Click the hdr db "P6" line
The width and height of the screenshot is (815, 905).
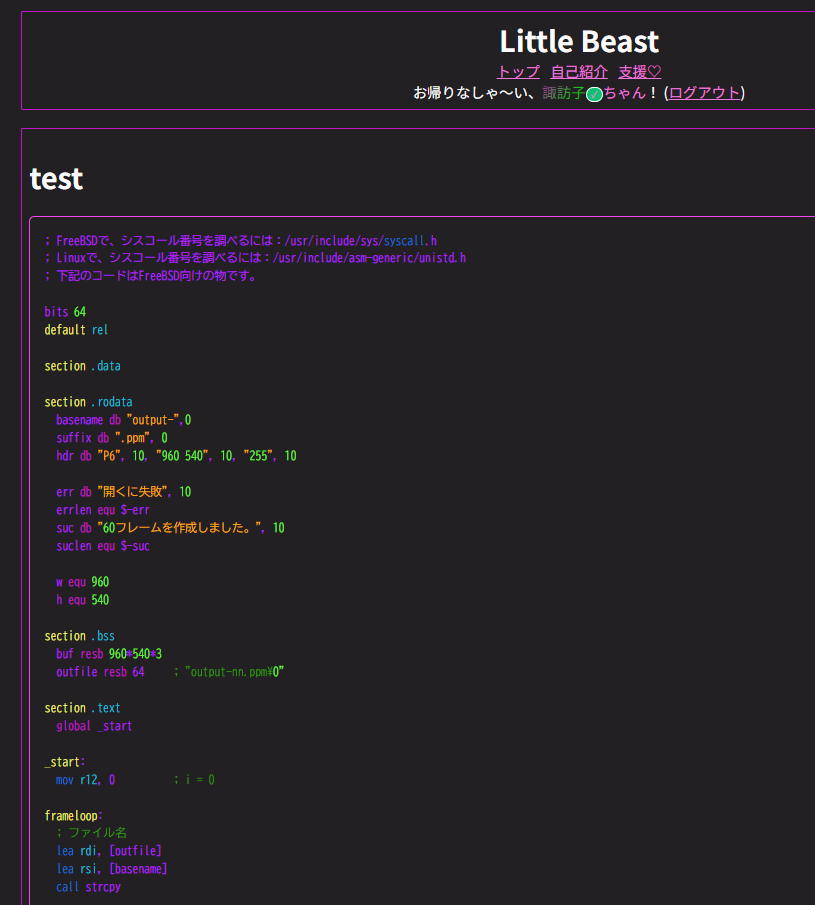point(176,456)
